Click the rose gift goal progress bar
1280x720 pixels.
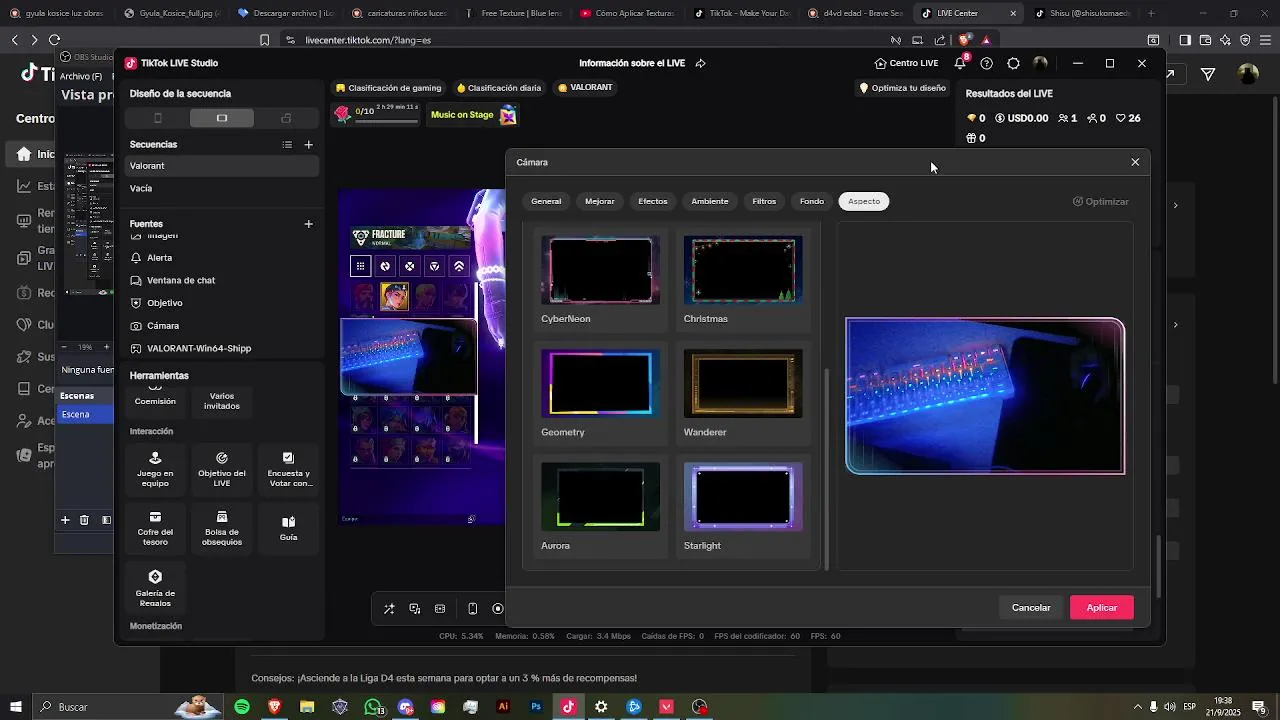click(376, 114)
